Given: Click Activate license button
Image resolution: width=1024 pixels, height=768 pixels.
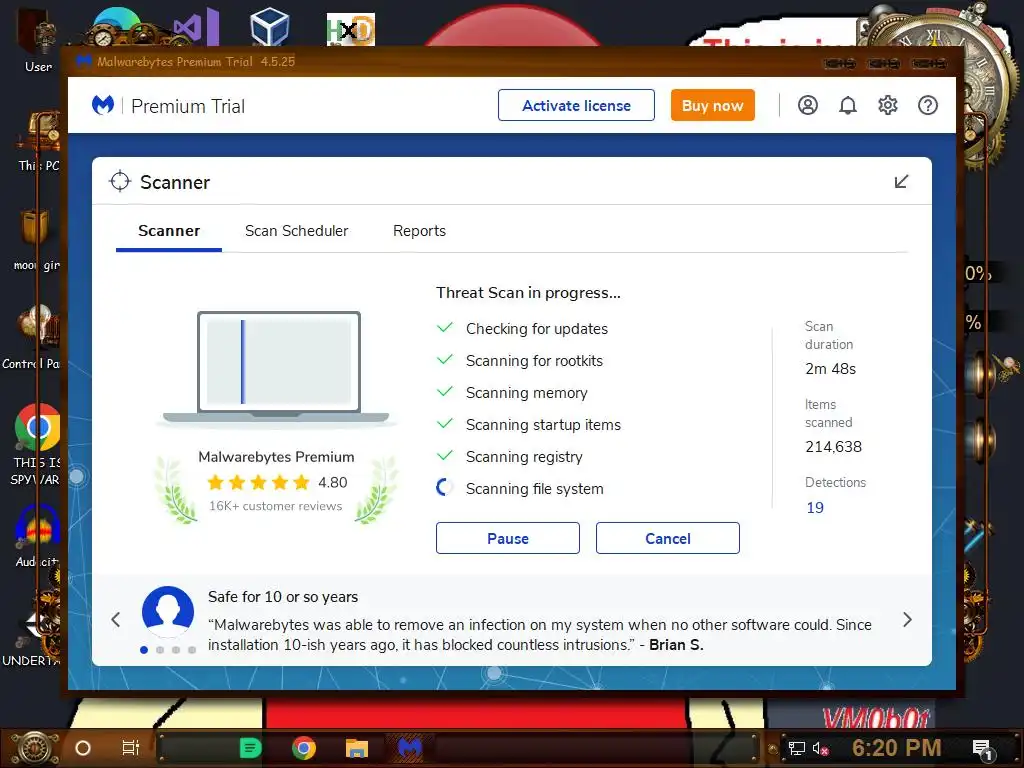Looking at the screenshot, I should (576, 105).
